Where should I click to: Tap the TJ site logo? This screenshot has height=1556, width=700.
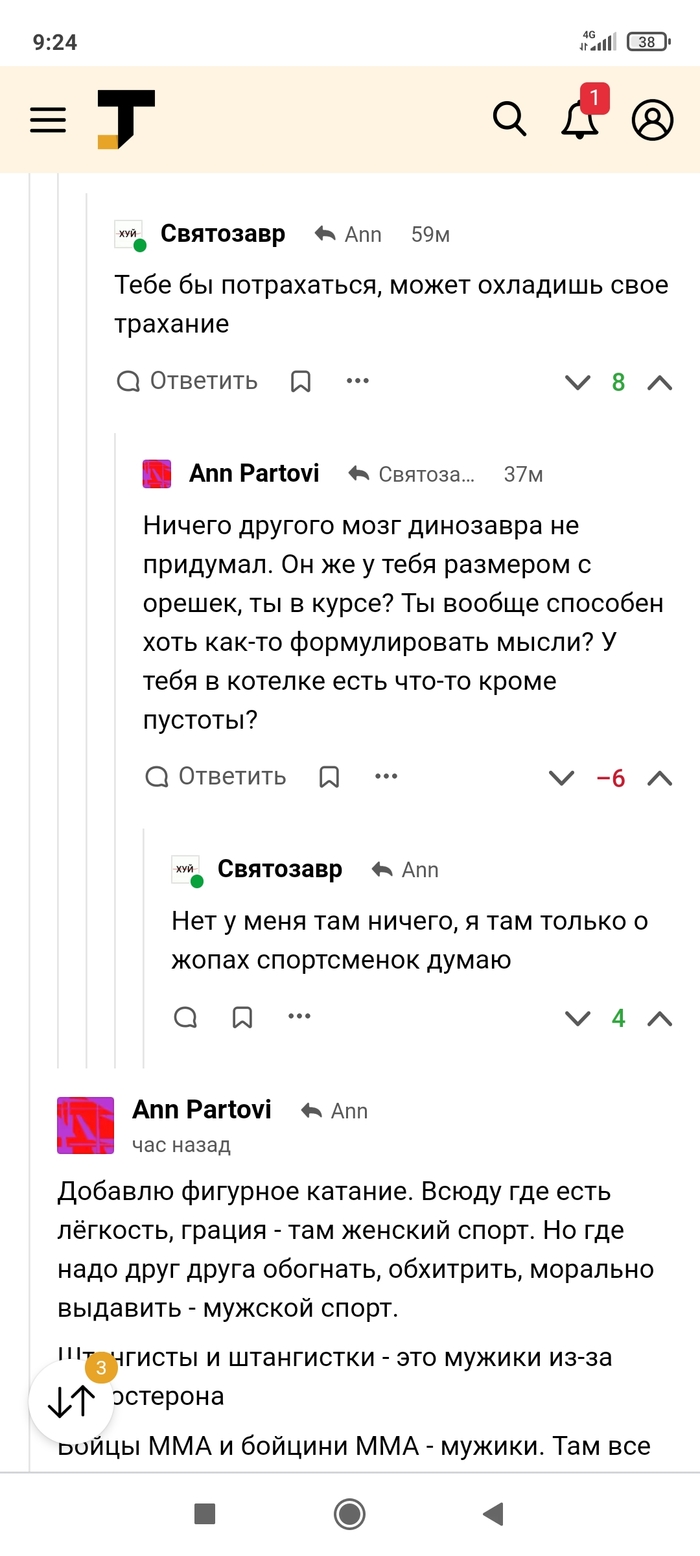pyautogui.click(x=126, y=120)
